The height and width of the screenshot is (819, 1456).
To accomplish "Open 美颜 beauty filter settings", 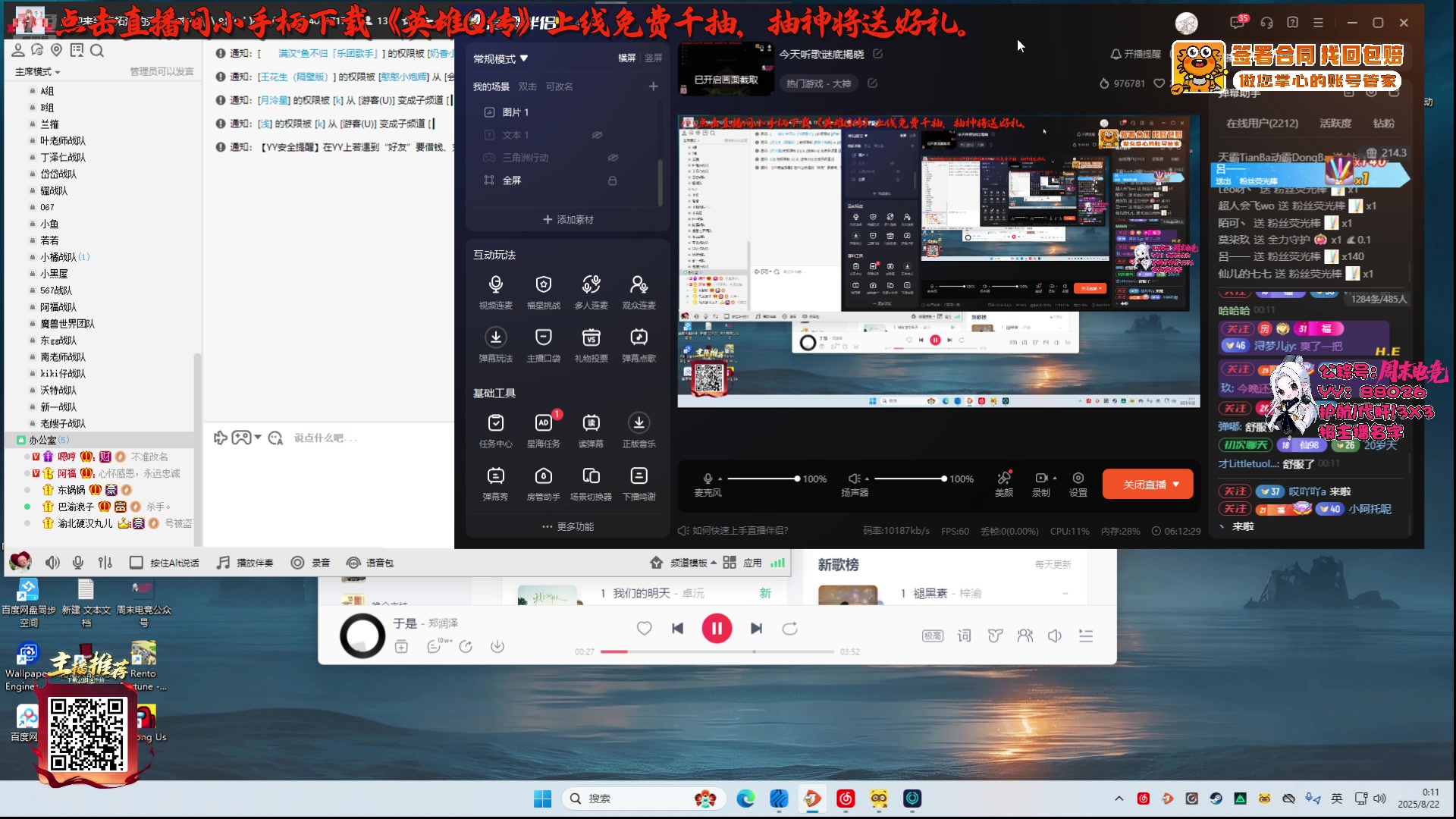I will (x=1004, y=484).
